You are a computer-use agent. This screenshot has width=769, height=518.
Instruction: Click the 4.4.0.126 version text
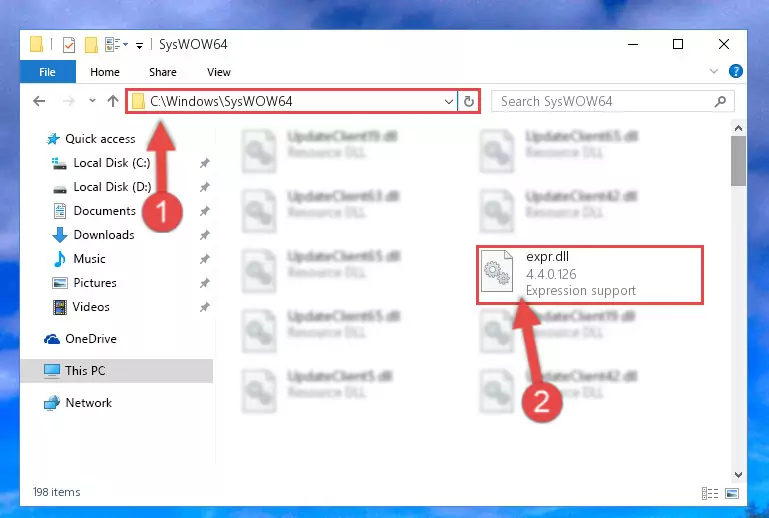tap(551, 274)
